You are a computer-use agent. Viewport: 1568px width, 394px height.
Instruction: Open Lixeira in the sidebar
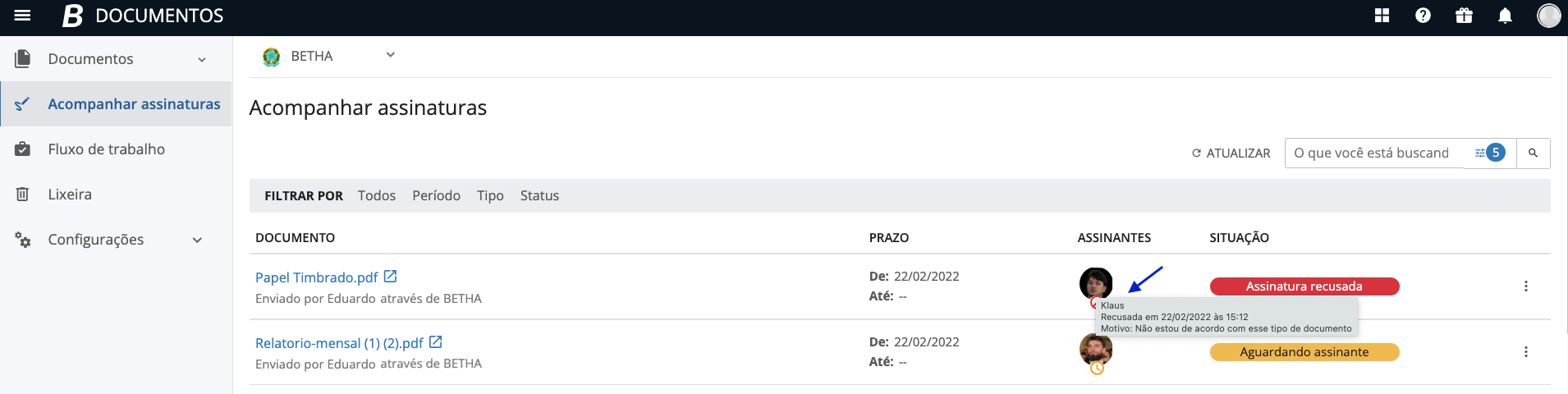coord(70,195)
